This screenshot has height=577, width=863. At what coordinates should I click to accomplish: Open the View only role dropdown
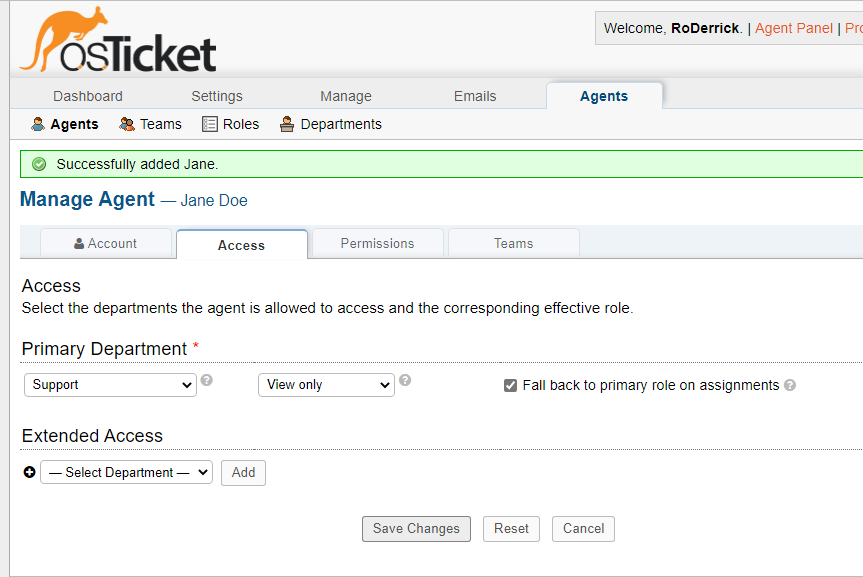tap(326, 385)
